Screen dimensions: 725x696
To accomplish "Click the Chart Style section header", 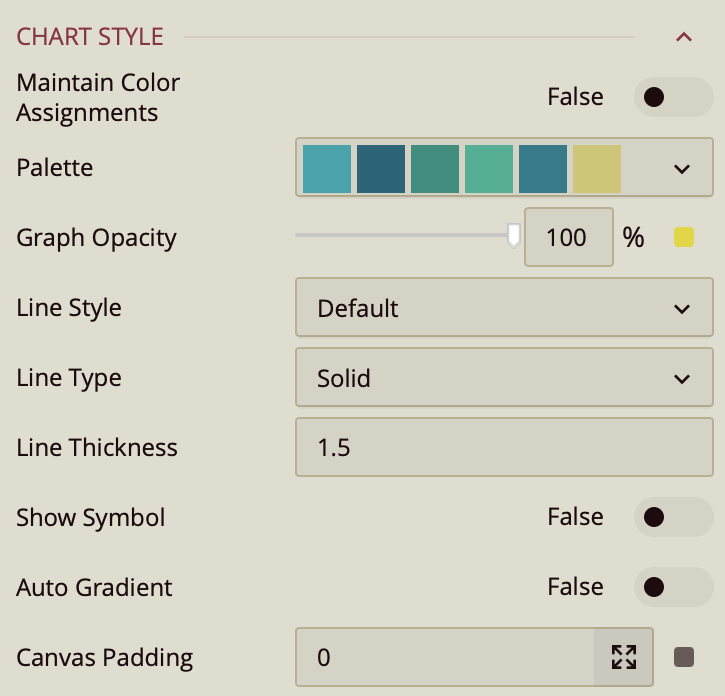I will pos(90,38).
